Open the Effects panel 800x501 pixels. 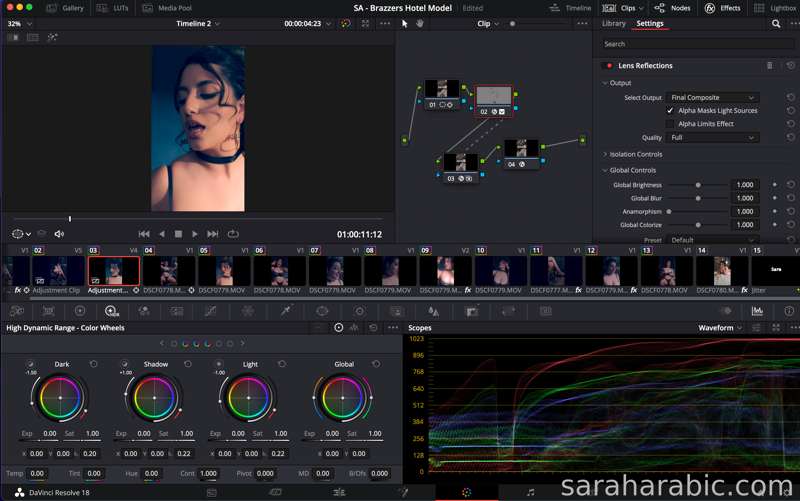click(x=722, y=8)
